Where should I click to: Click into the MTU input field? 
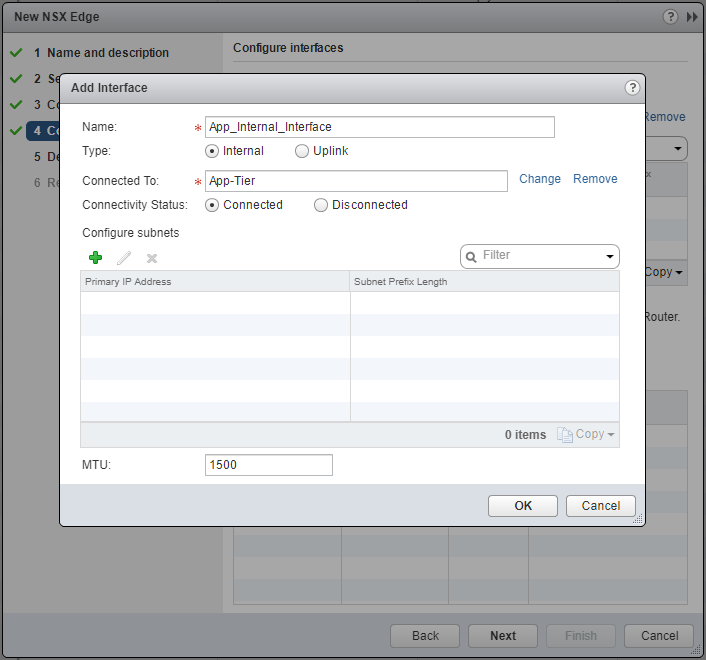tap(268, 465)
